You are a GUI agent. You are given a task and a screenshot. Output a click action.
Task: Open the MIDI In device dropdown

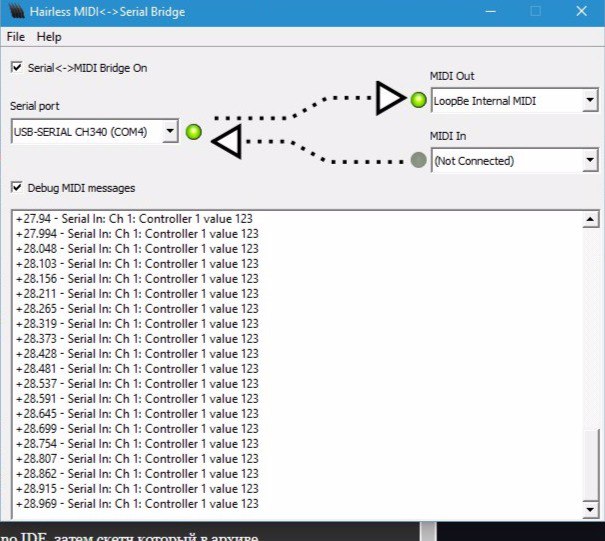click(x=589, y=160)
